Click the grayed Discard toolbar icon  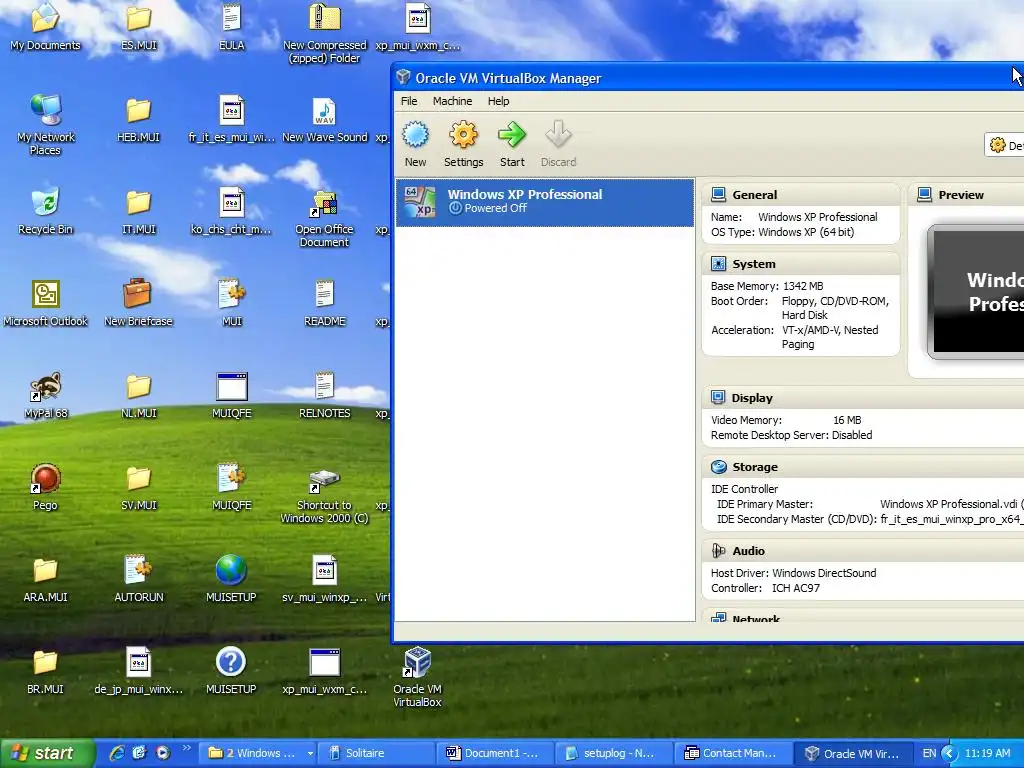(x=558, y=144)
